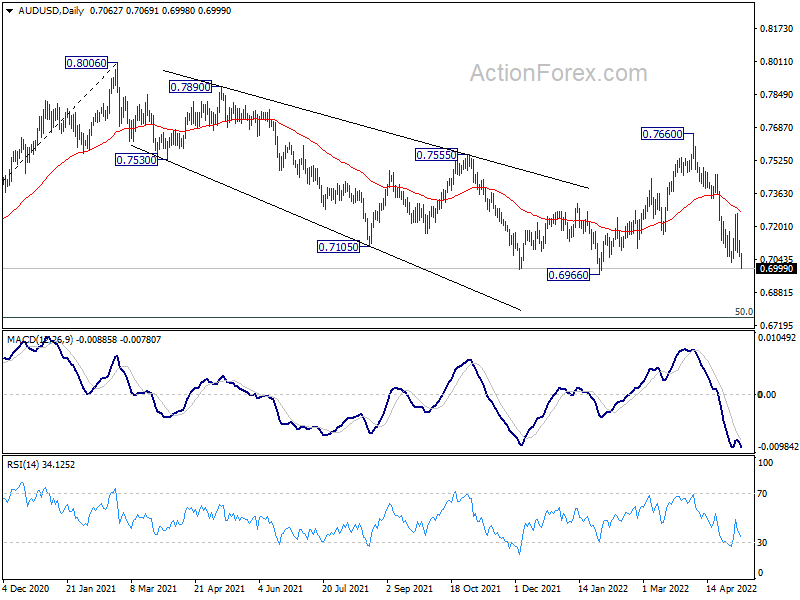The height and width of the screenshot is (600, 800).
Task: Click the 4 Dec 2020 date label
Action: [27, 589]
